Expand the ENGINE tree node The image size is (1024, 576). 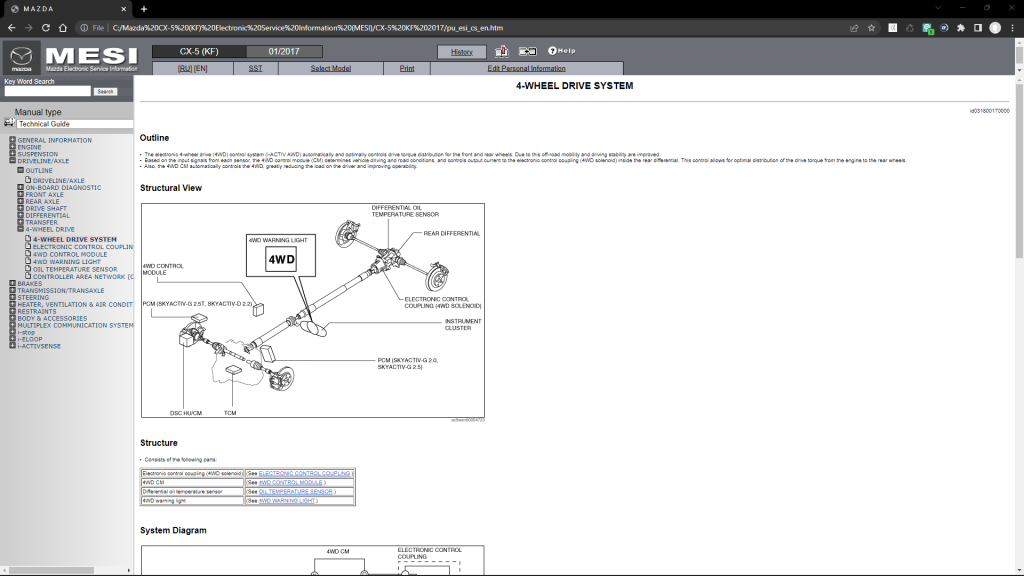(x=12, y=147)
